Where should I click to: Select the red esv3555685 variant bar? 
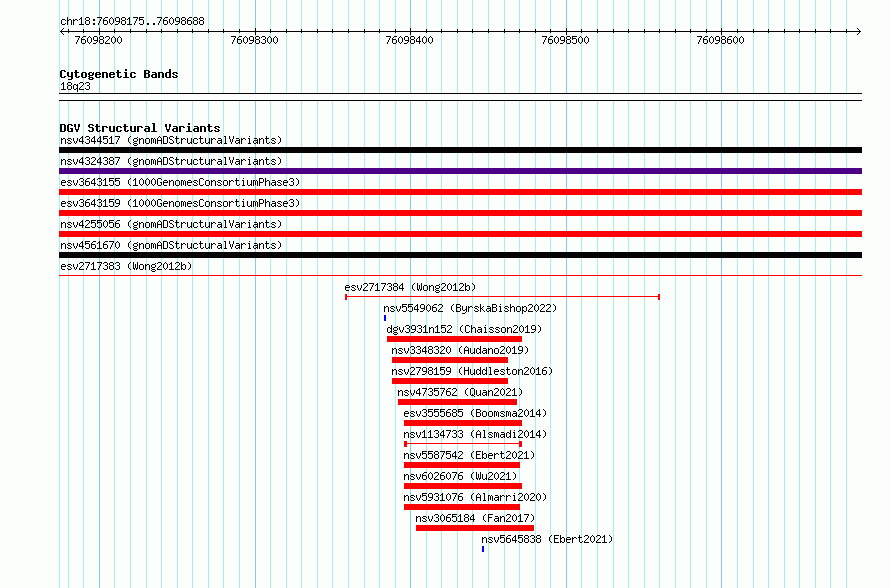point(463,423)
